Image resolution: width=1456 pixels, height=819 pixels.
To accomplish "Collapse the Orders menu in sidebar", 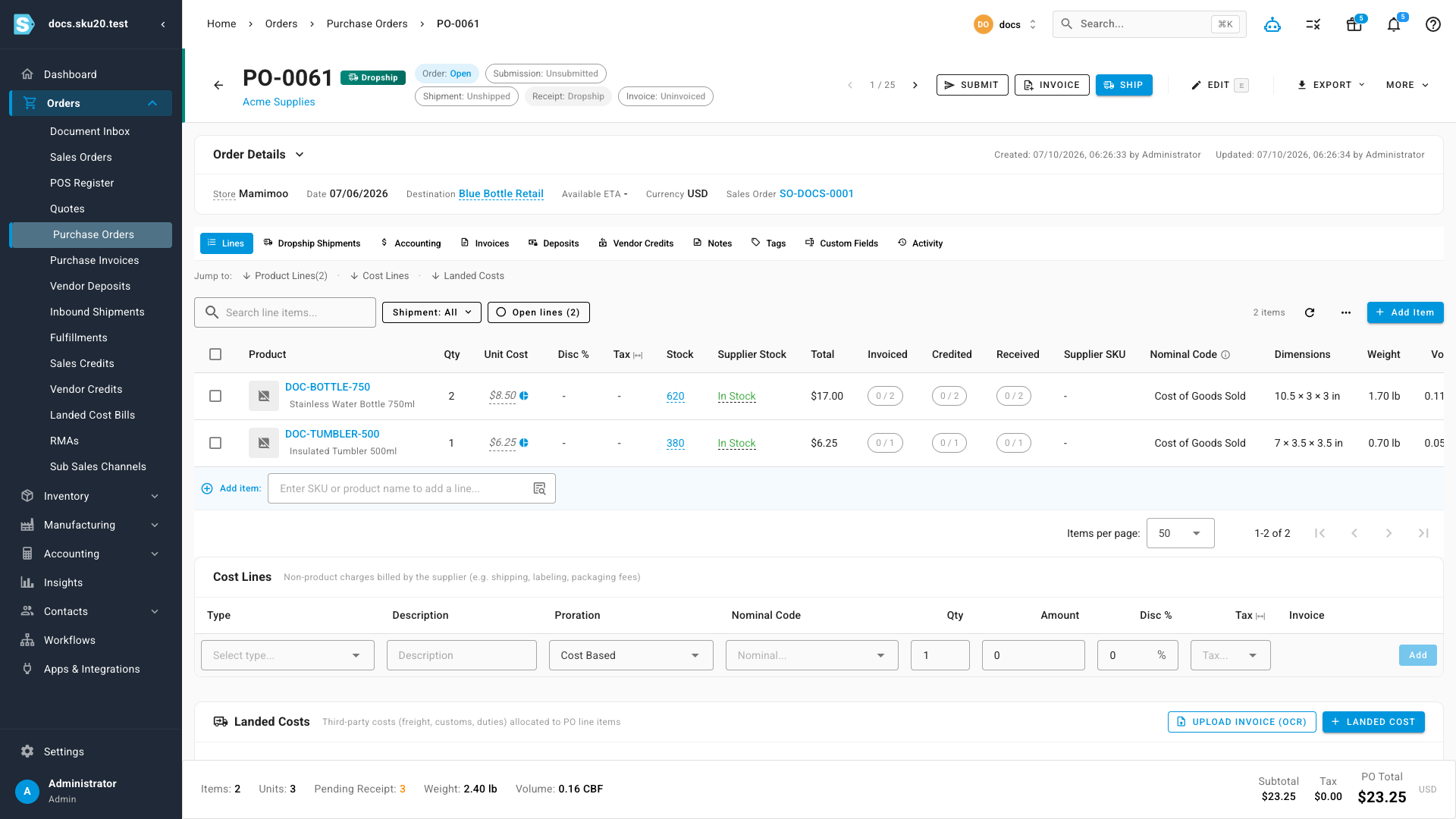I will tap(91, 103).
